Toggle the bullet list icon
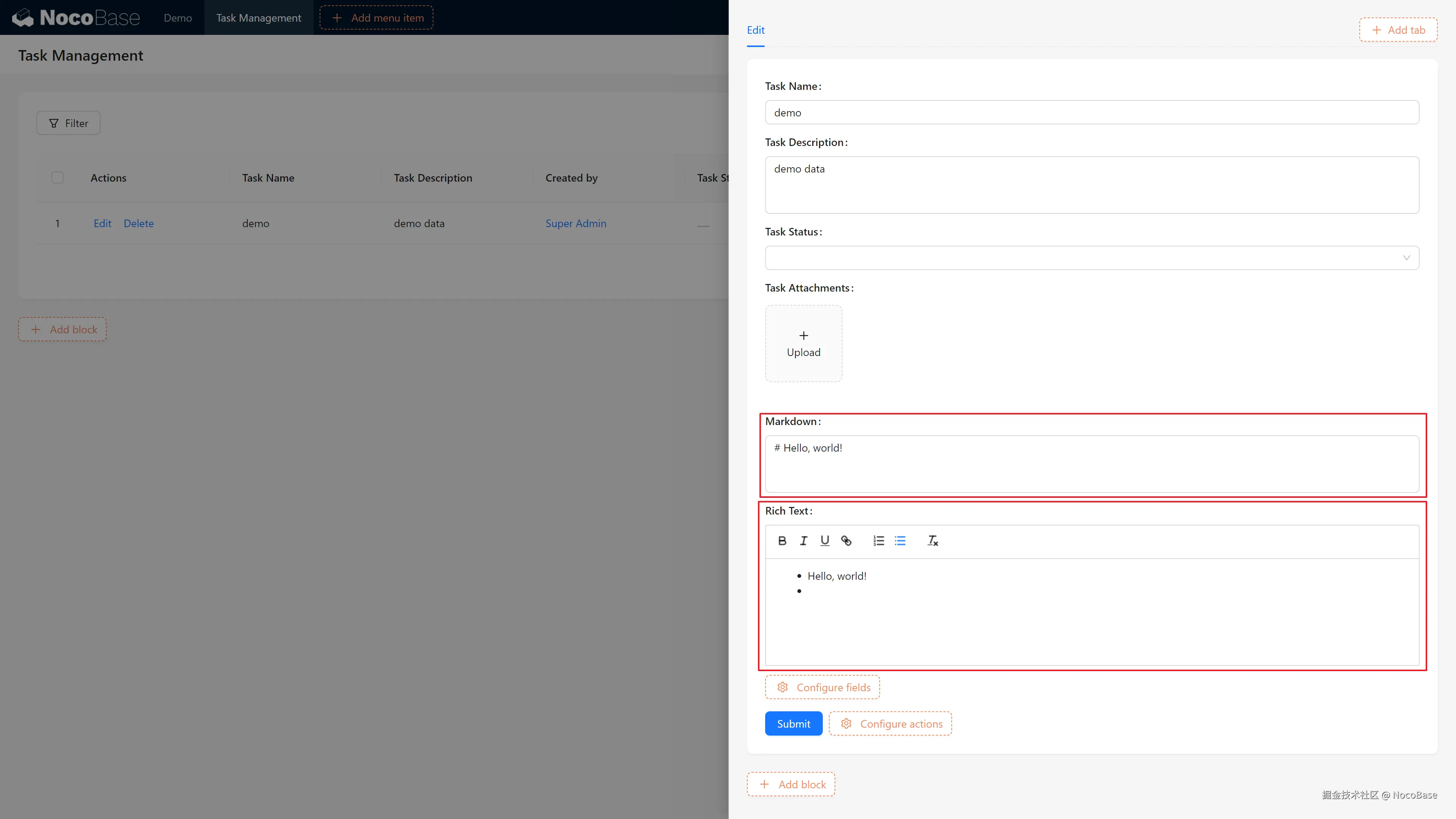The width and height of the screenshot is (1456, 819). (900, 541)
